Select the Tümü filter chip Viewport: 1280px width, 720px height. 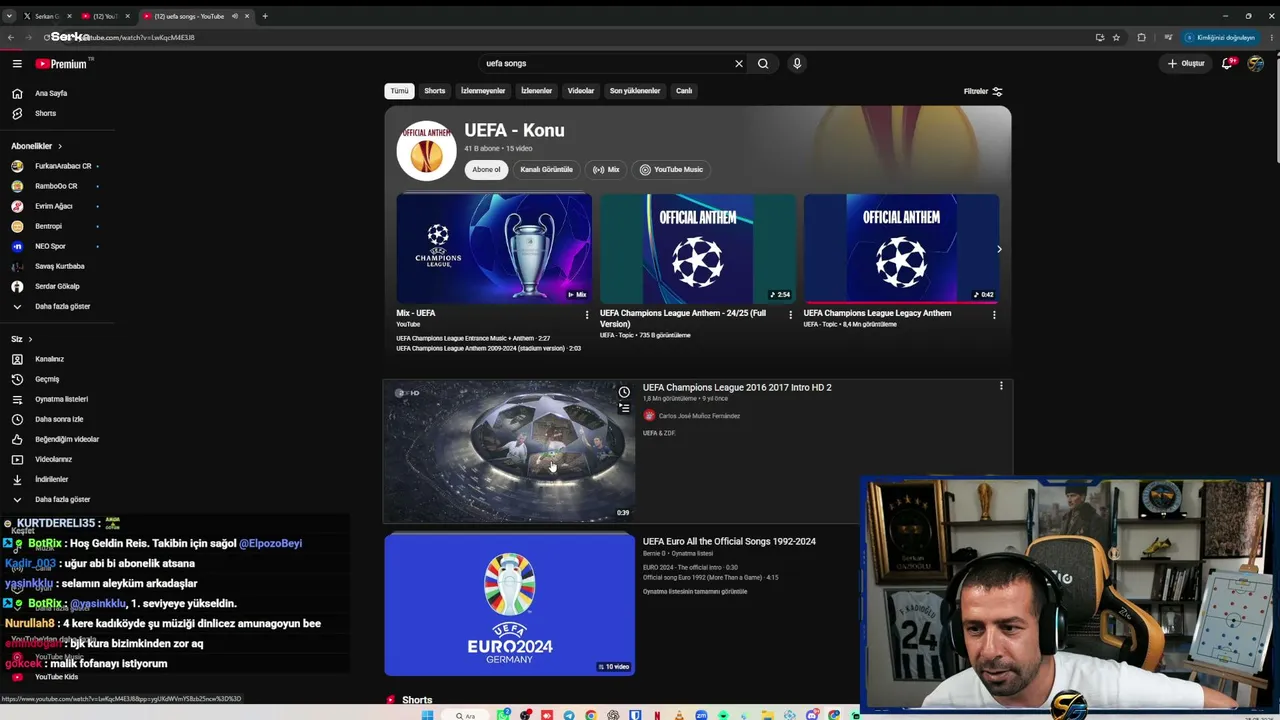pos(399,91)
